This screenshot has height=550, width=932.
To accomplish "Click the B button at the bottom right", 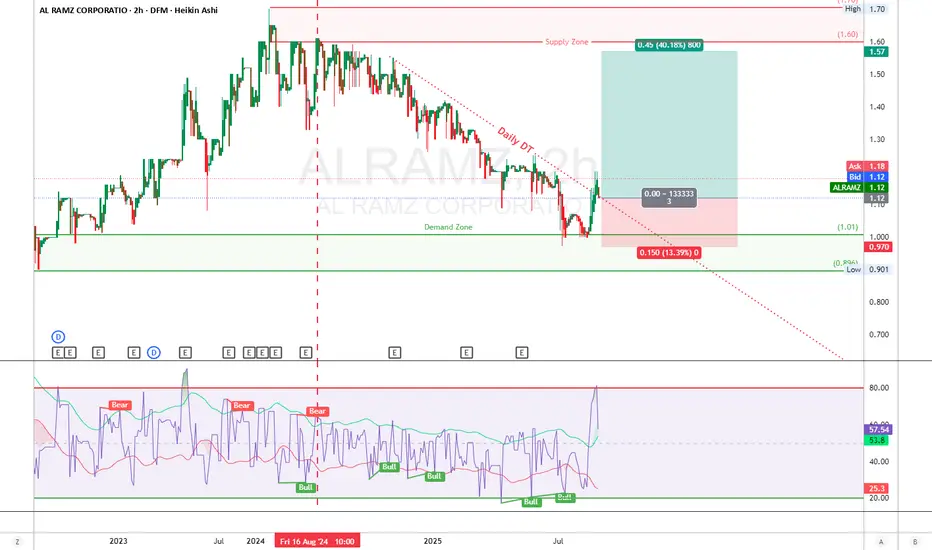I will [x=915, y=542].
